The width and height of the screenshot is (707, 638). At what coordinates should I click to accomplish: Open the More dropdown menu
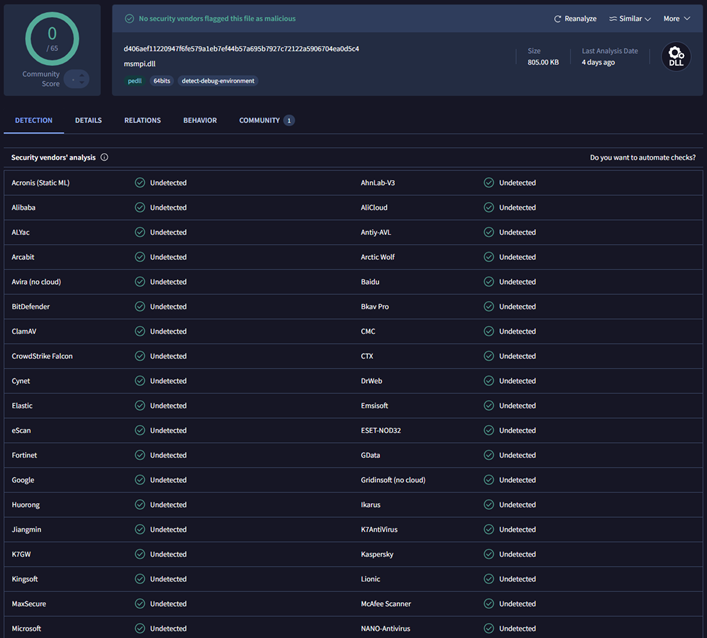[676, 19]
